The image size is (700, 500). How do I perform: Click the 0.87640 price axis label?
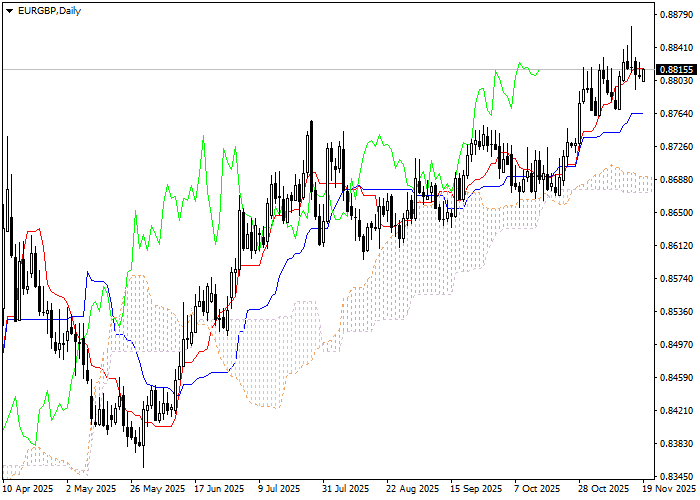(677, 114)
